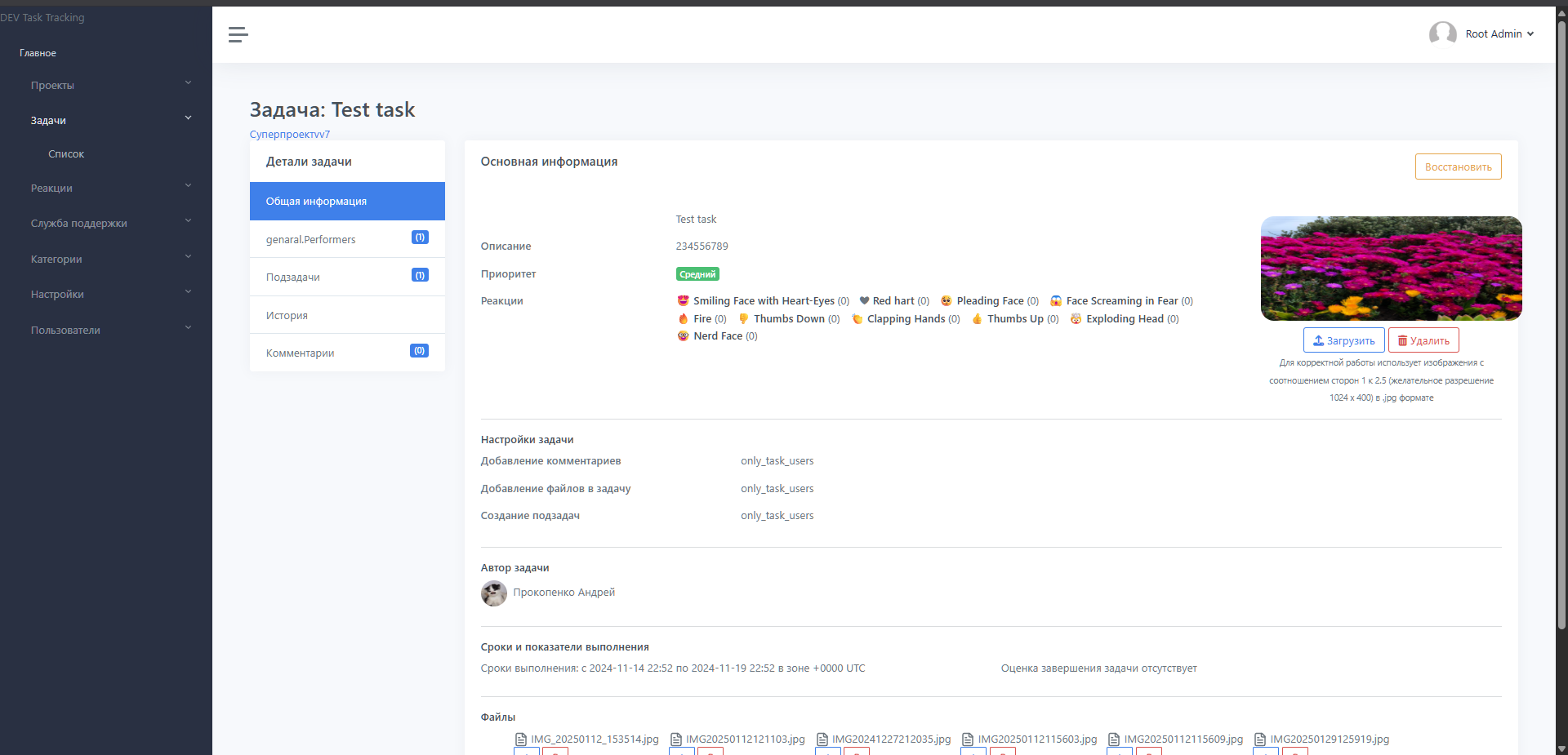Click the file icon of IMG20250112121103.jpg
Viewport: 1568px width, 755px height.
(x=676, y=739)
